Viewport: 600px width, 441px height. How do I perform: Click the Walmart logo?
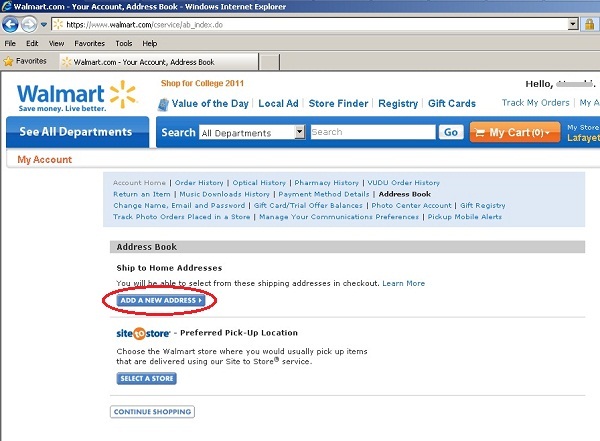[77, 96]
